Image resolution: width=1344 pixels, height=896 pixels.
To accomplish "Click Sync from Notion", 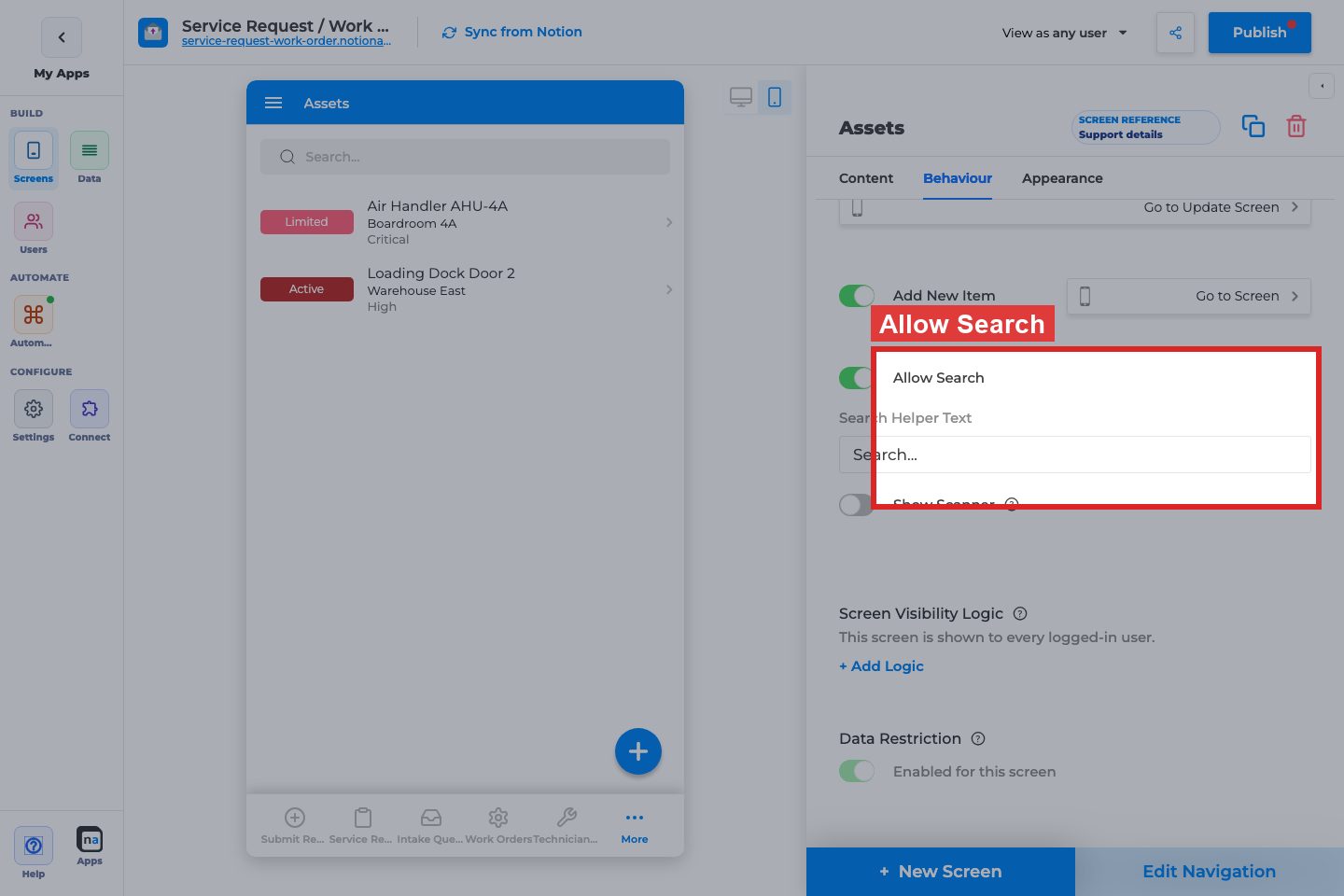I will [511, 32].
